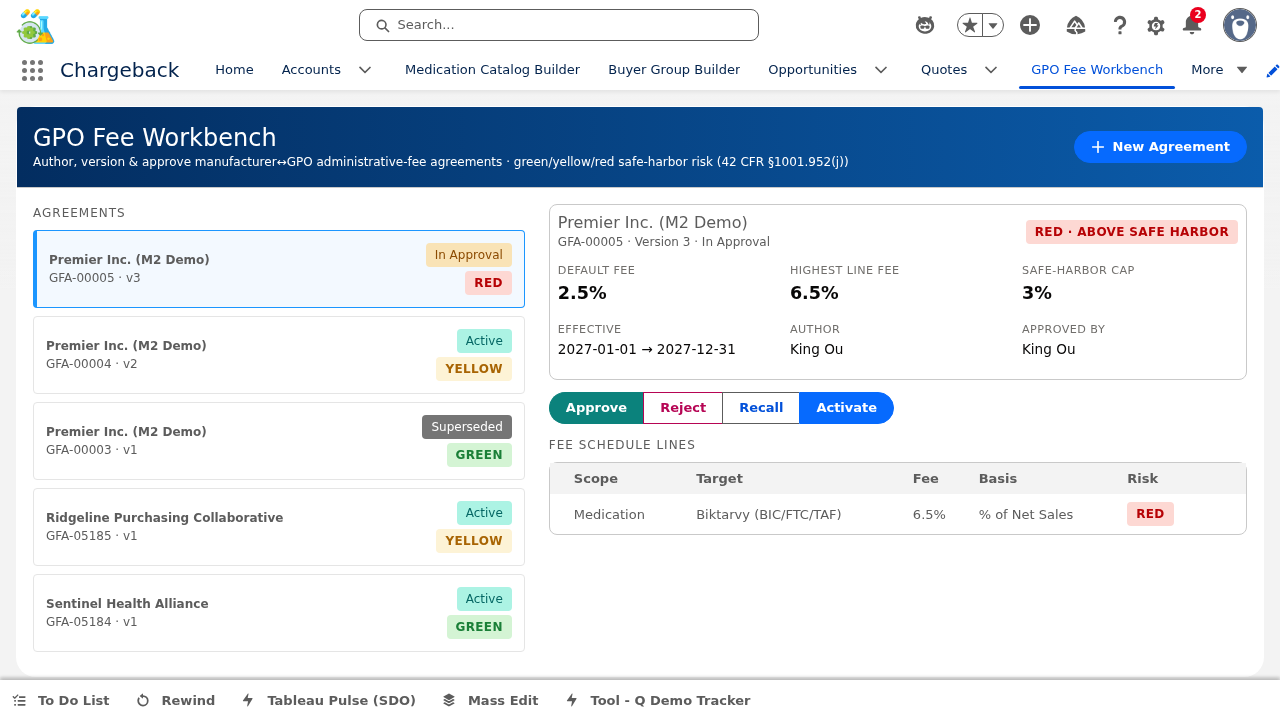Image resolution: width=1280 pixels, height=720 pixels.
Task: Expand the Accounts tab dropdown chevron
Action: pos(365,69)
